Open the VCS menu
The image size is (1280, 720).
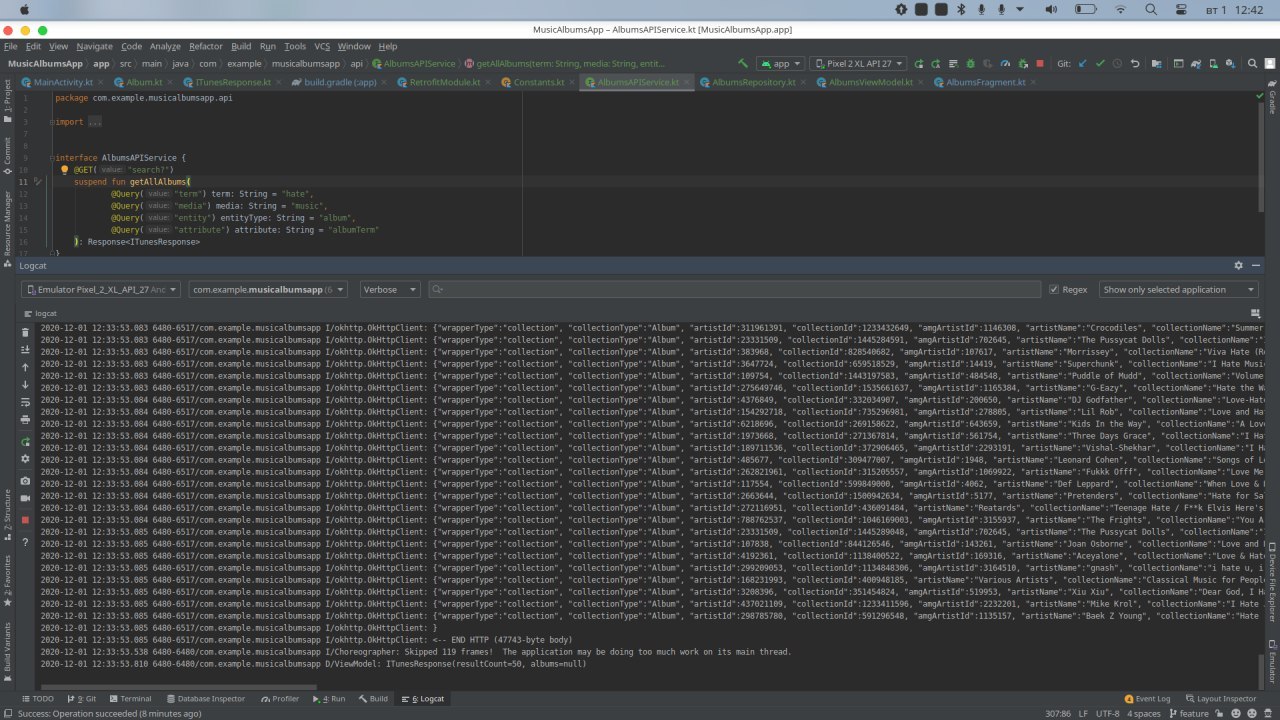[322, 46]
